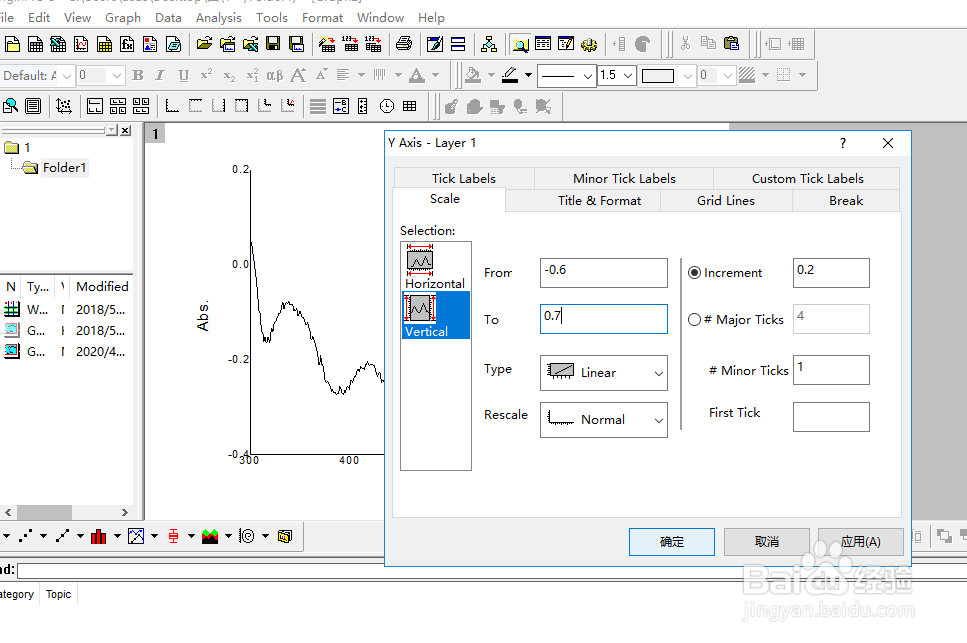Viewport: 967px width, 643px height.
Task: Open the import wizard
Action: click(x=327, y=44)
